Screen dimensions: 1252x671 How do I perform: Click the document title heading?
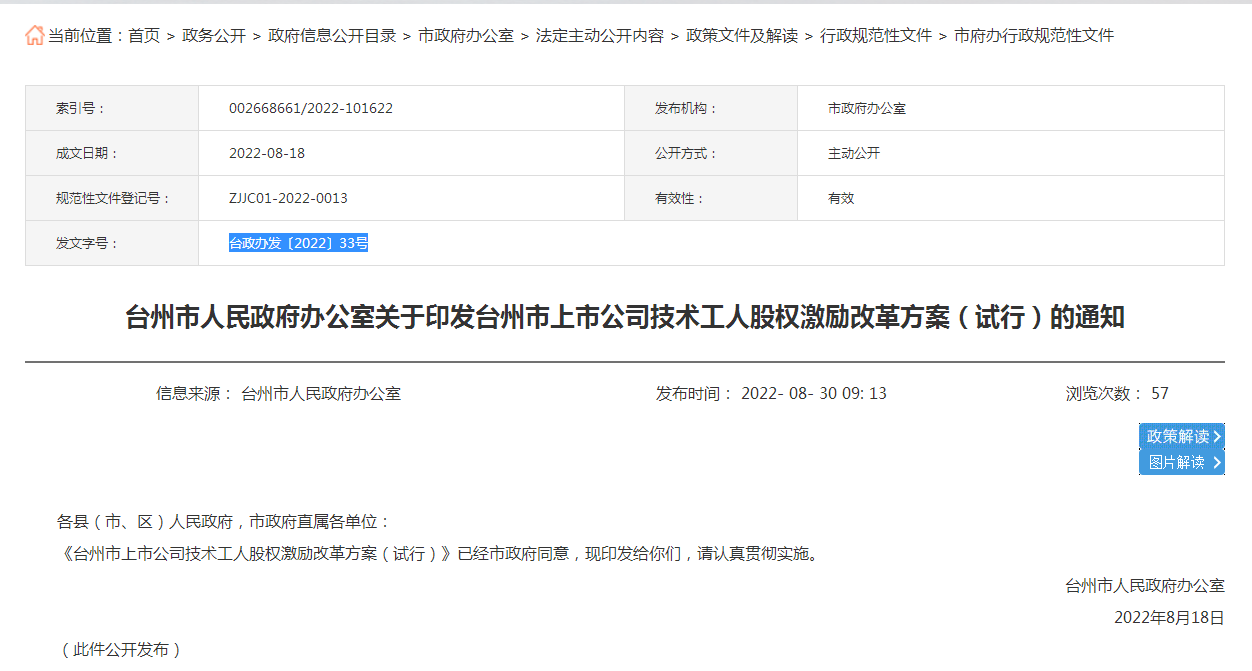click(625, 318)
